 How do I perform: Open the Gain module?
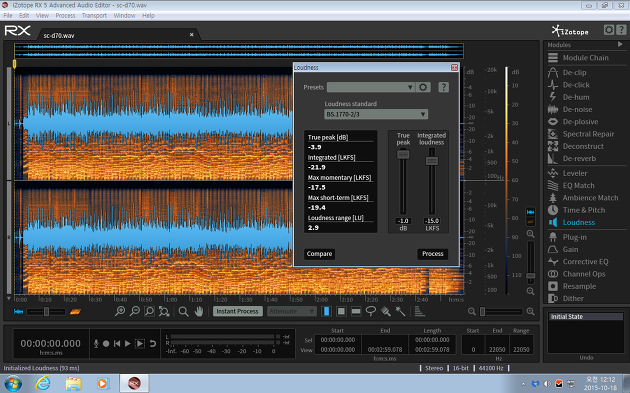(563, 250)
